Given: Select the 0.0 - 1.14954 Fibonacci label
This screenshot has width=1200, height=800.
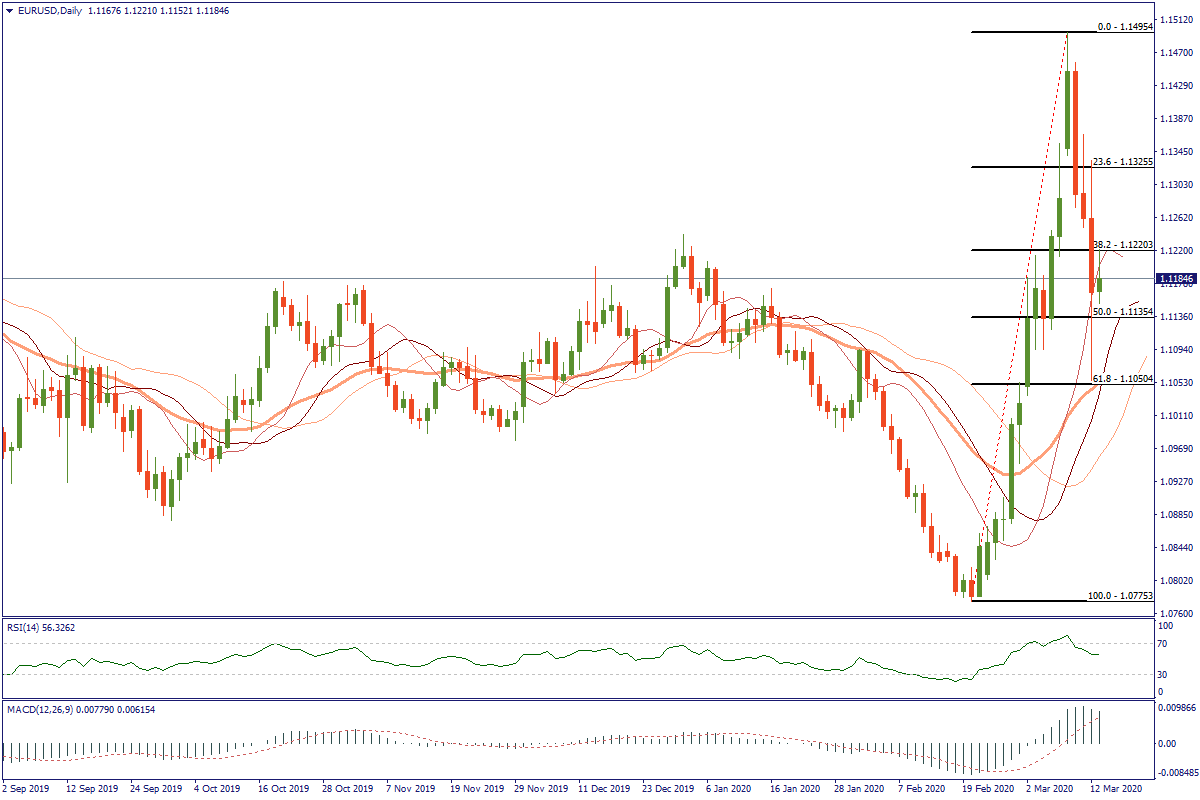Looking at the screenshot, I should 1125,27.
